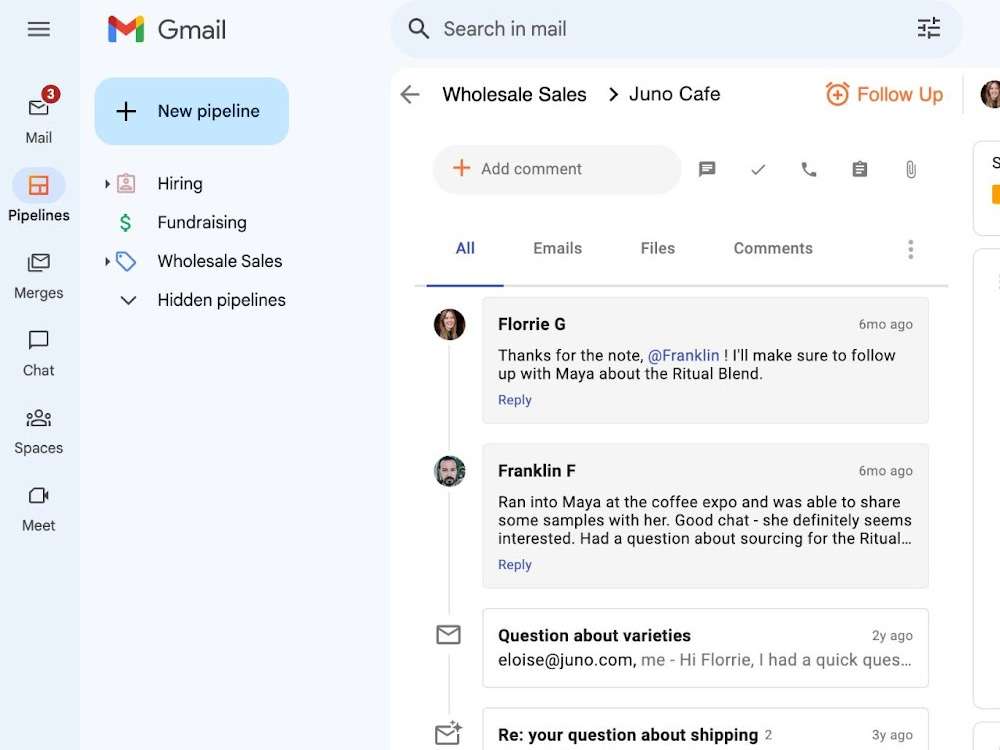This screenshot has width=1000, height=750.
Task: Switch to the Comments tab
Action: [x=773, y=249]
